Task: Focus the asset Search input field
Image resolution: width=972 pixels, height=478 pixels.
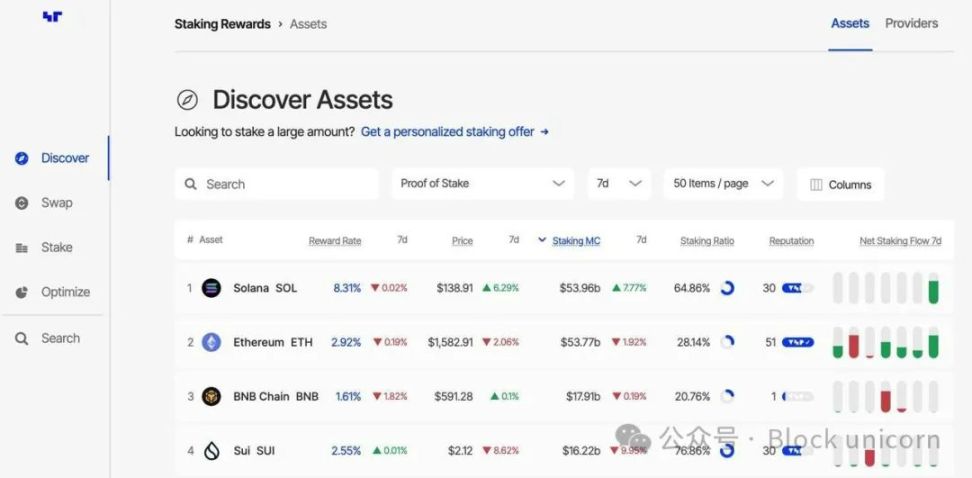Action: click(x=276, y=184)
